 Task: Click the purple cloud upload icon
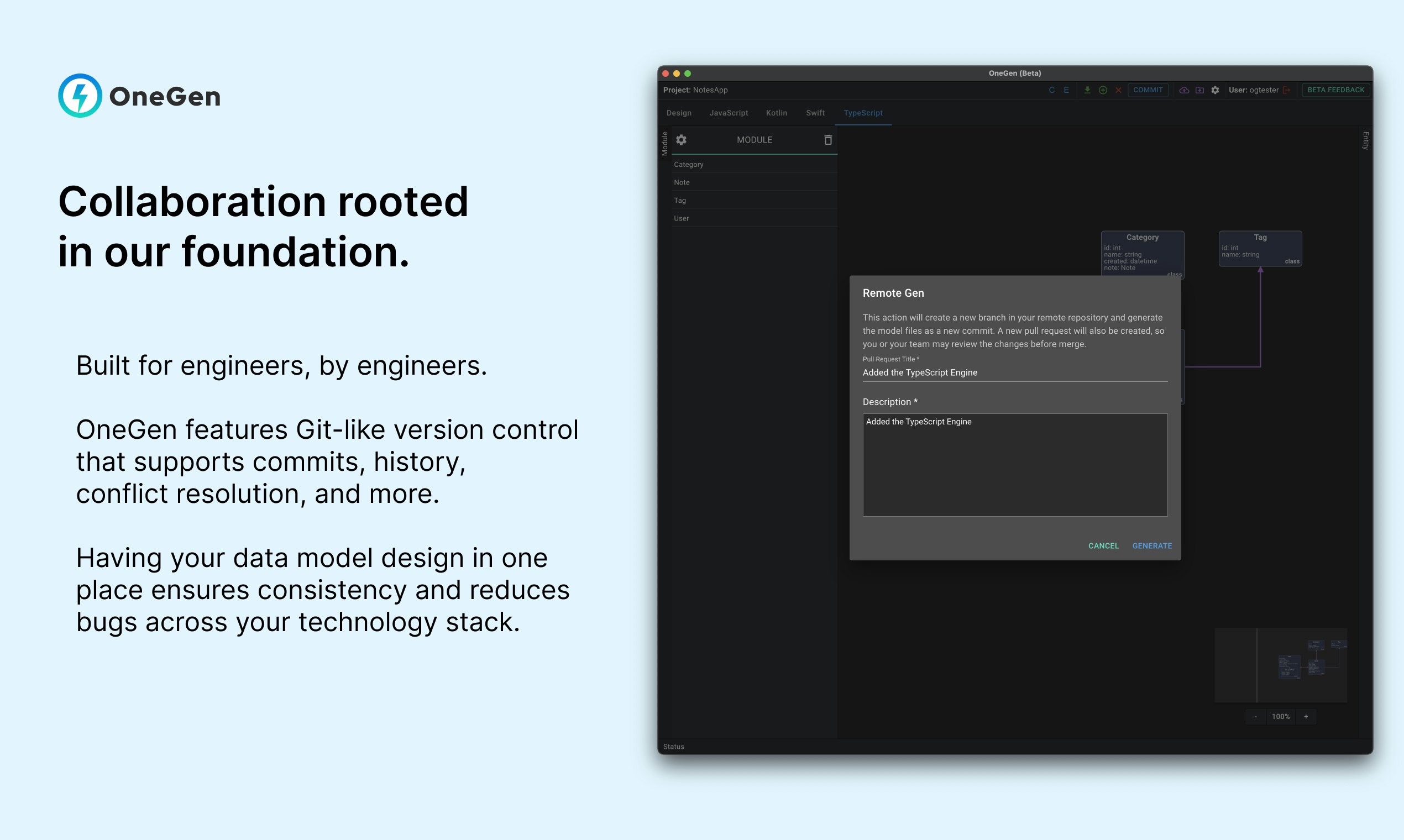coord(1184,90)
